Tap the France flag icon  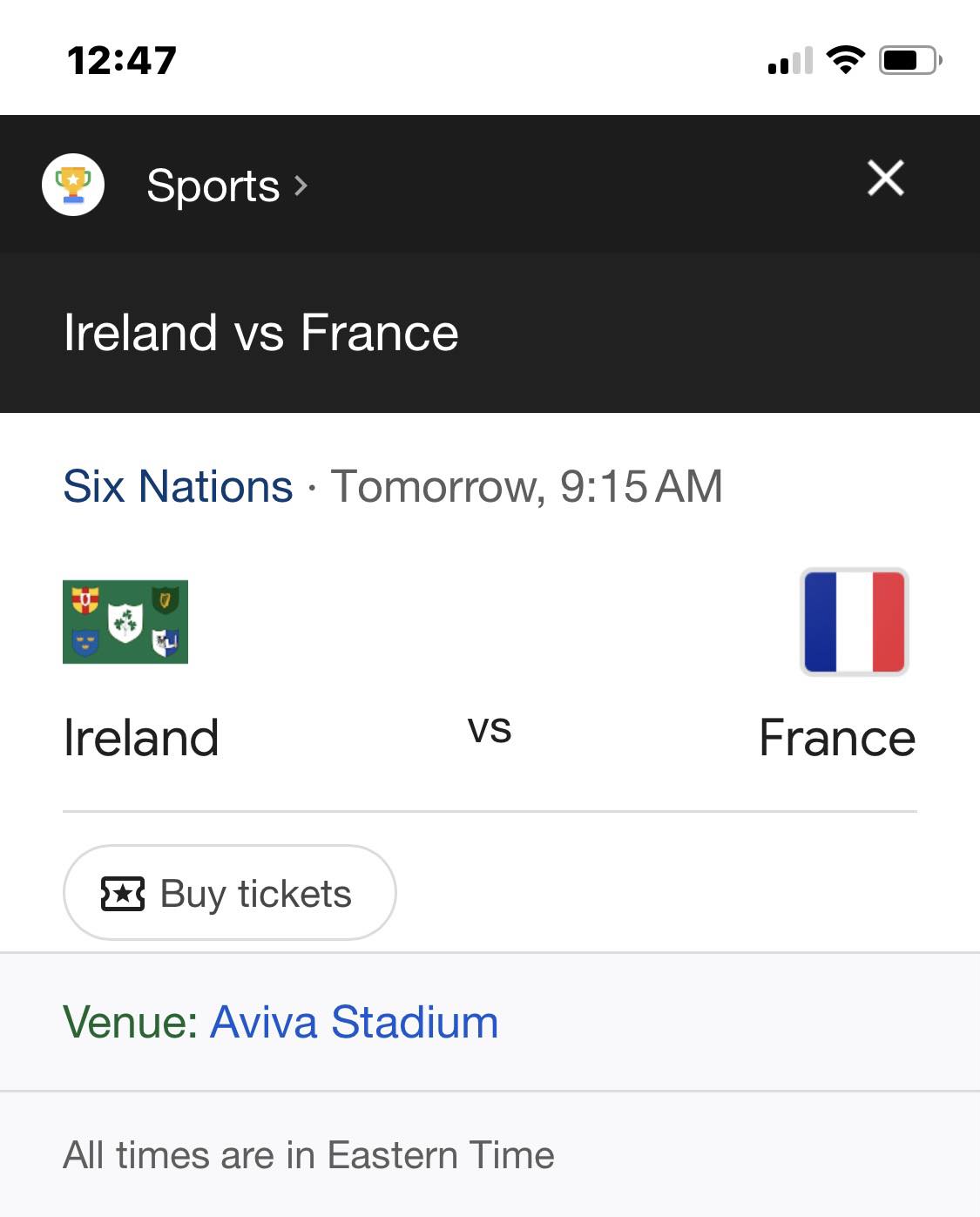[854, 622]
